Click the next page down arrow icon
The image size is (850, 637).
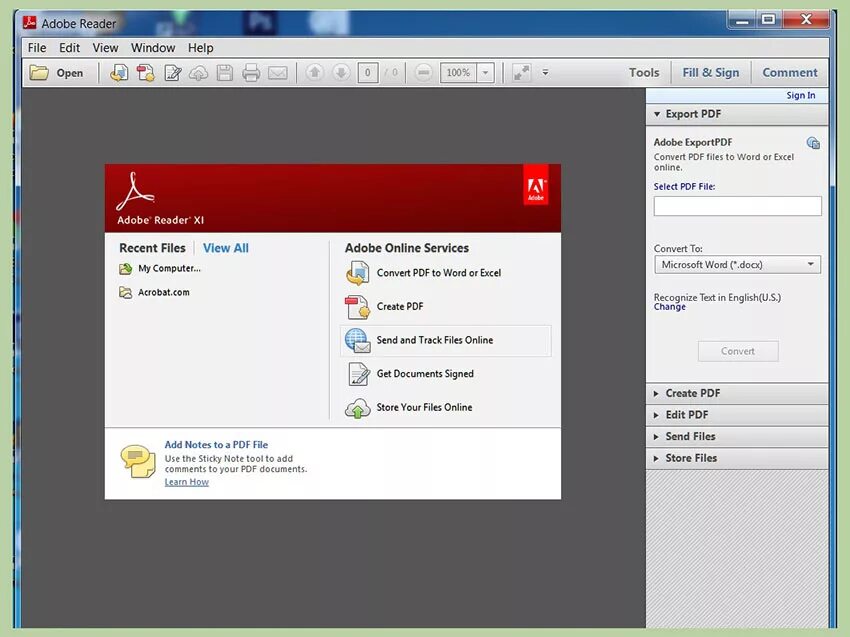coord(341,72)
